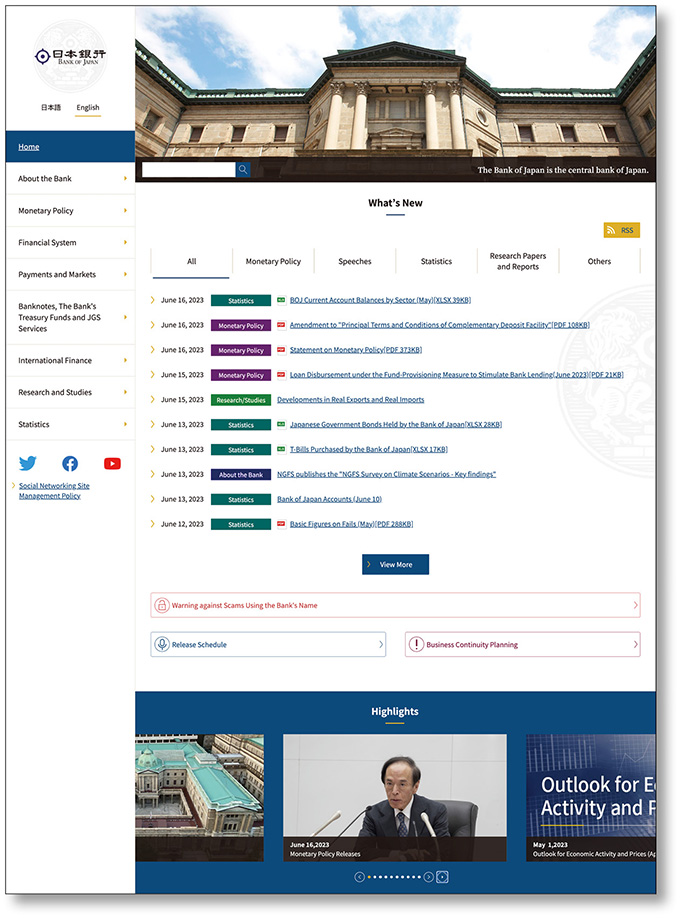Click the Bank of Japan logo
The width and height of the screenshot is (680, 918).
tap(70, 56)
